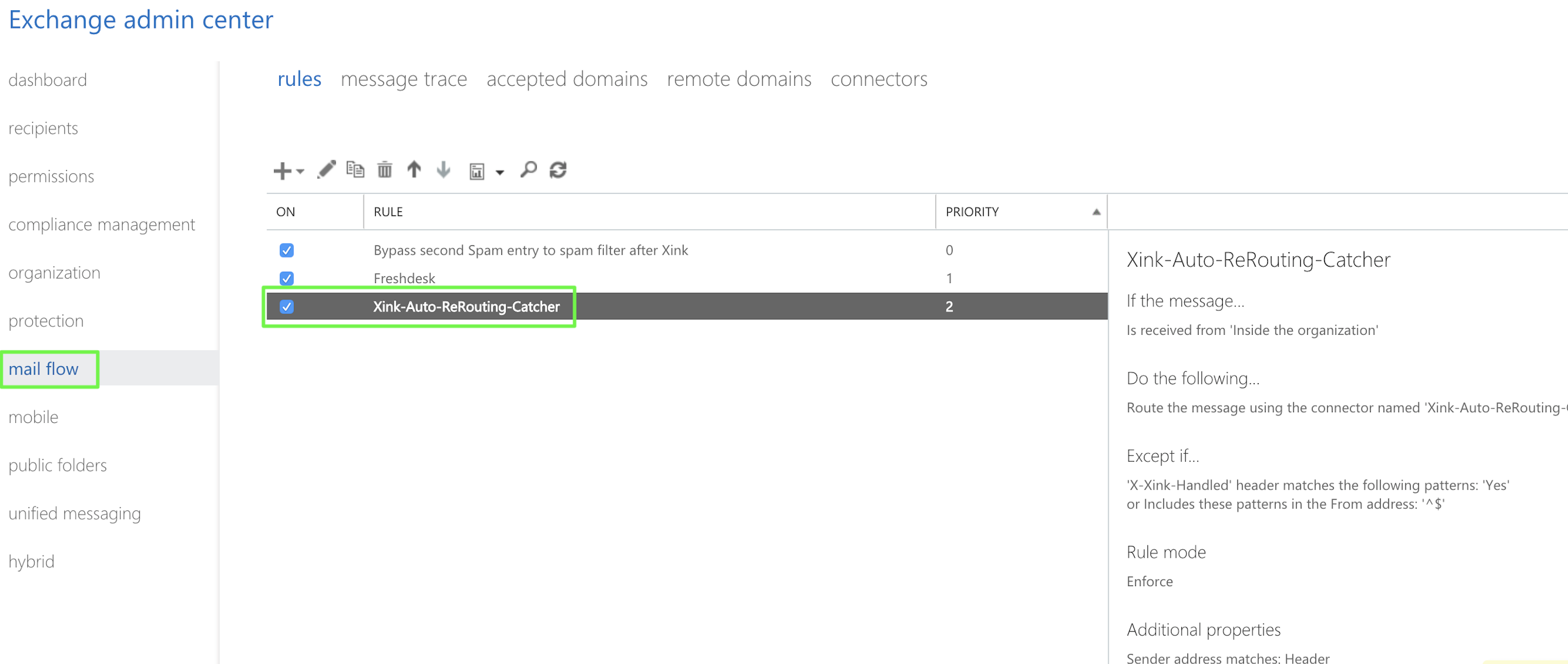Click the magnifier search icon
The width and height of the screenshot is (1568, 664).
pyautogui.click(x=528, y=169)
